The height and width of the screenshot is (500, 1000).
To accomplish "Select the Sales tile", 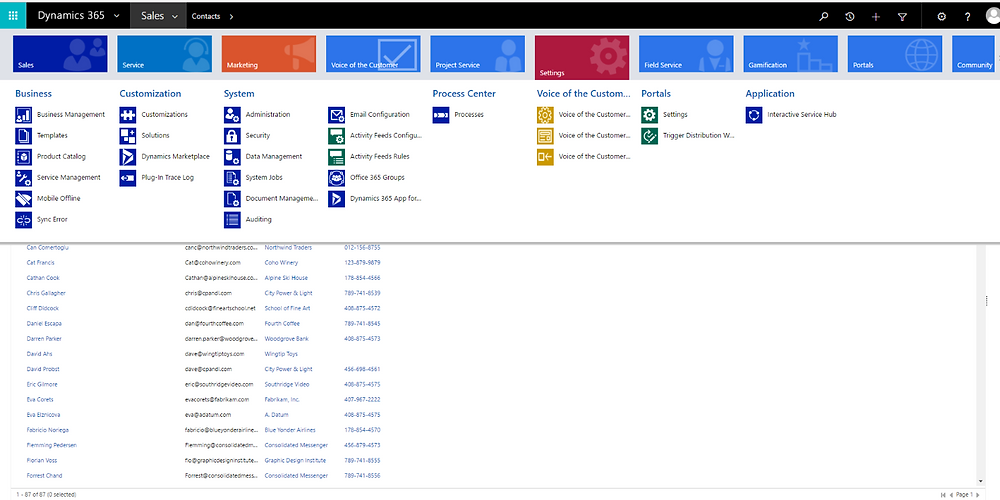I will tap(60, 54).
